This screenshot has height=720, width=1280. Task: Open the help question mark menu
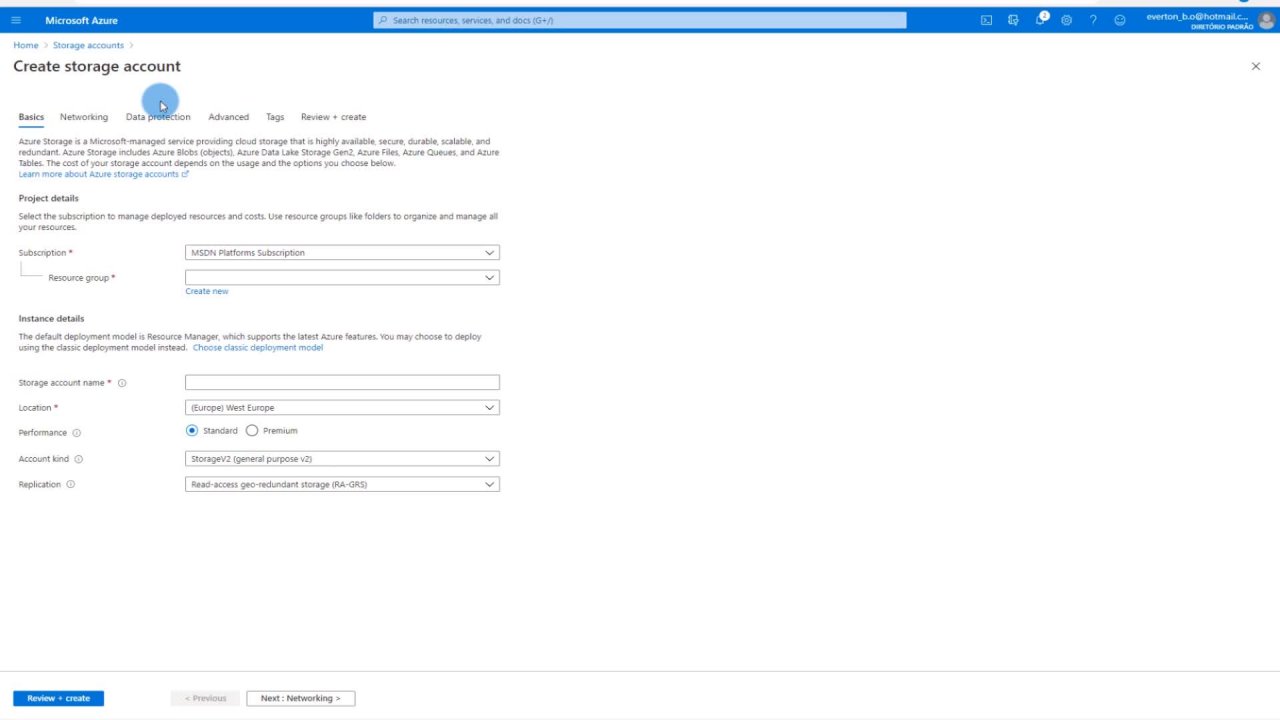(1093, 20)
